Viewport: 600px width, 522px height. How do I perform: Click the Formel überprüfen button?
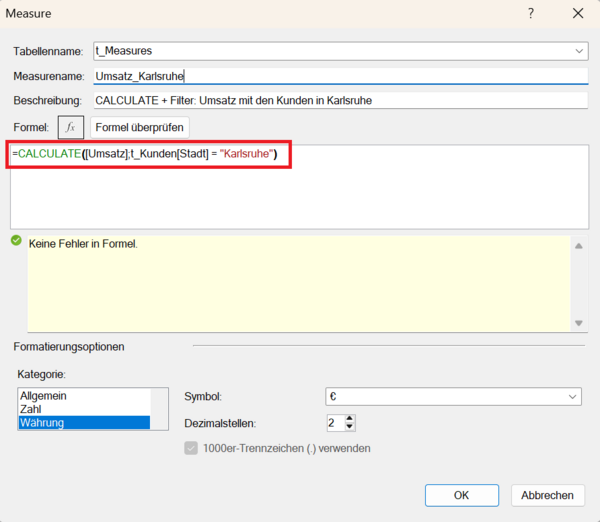click(x=139, y=127)
